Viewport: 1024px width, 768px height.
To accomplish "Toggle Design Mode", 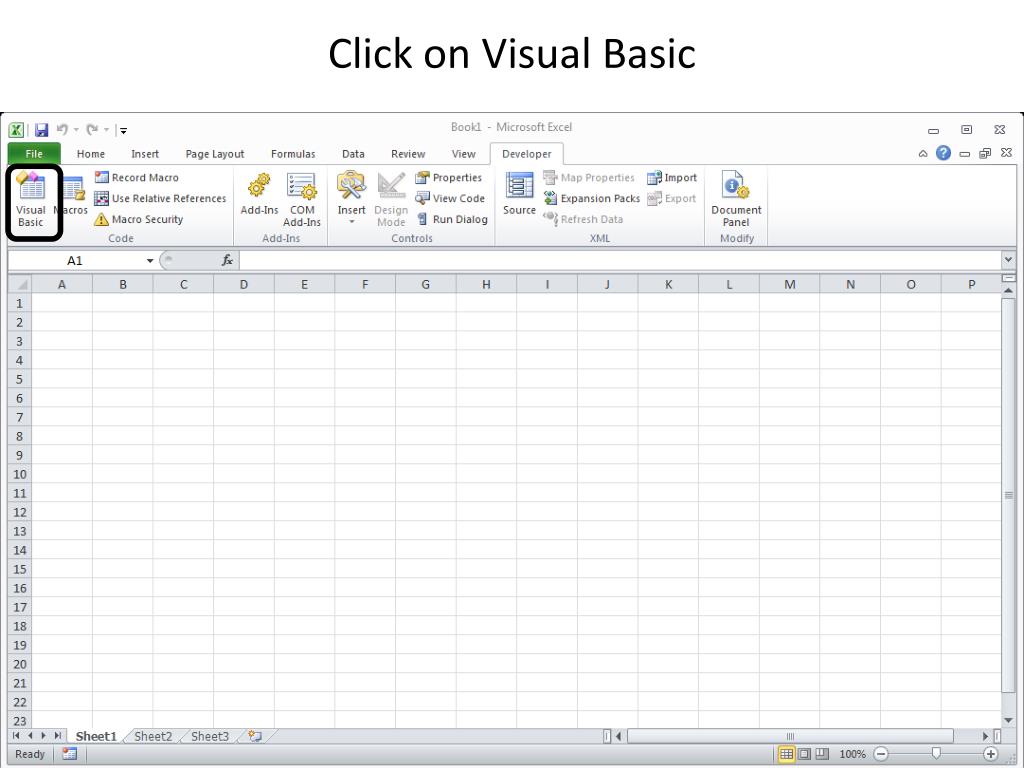I will coord(391,200).
